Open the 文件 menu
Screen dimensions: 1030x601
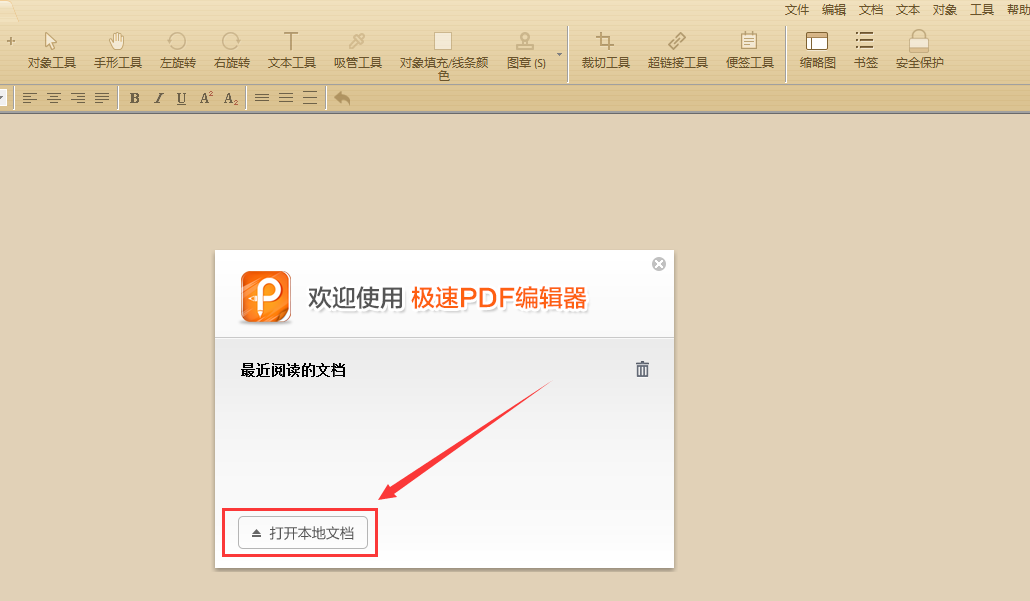796,10
